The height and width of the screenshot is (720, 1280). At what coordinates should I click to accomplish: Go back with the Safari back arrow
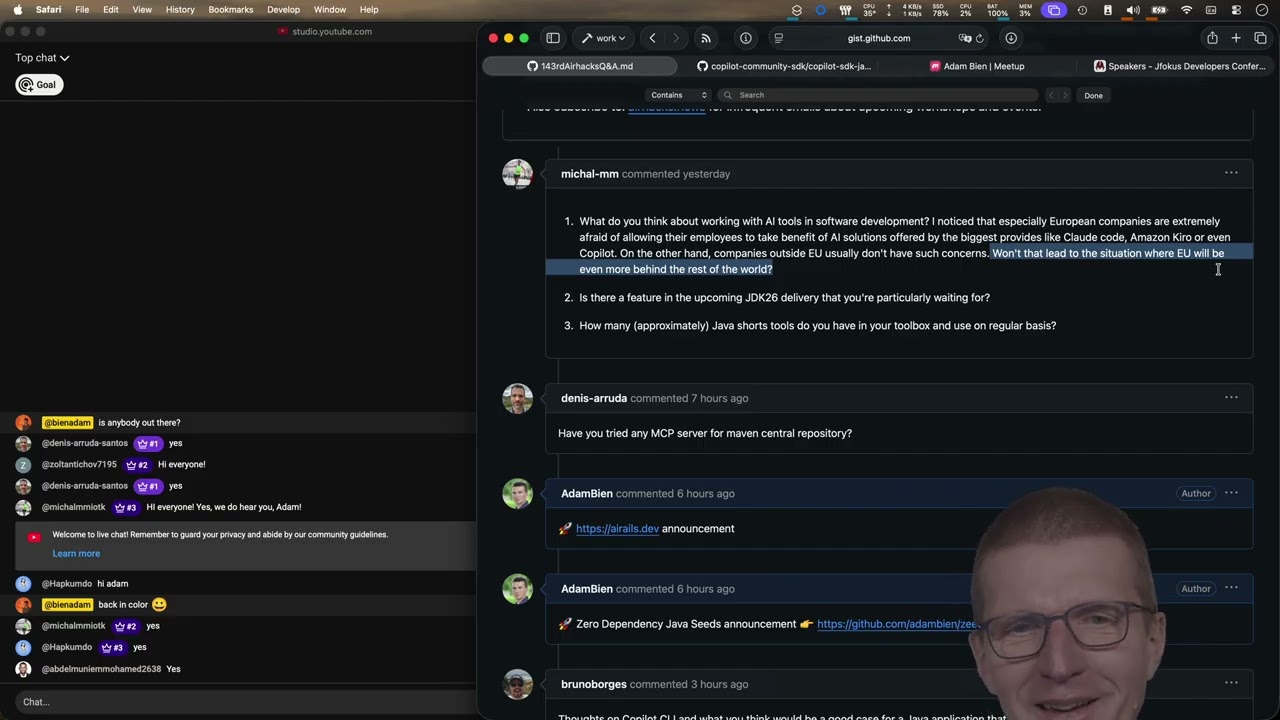pos(652,38)
